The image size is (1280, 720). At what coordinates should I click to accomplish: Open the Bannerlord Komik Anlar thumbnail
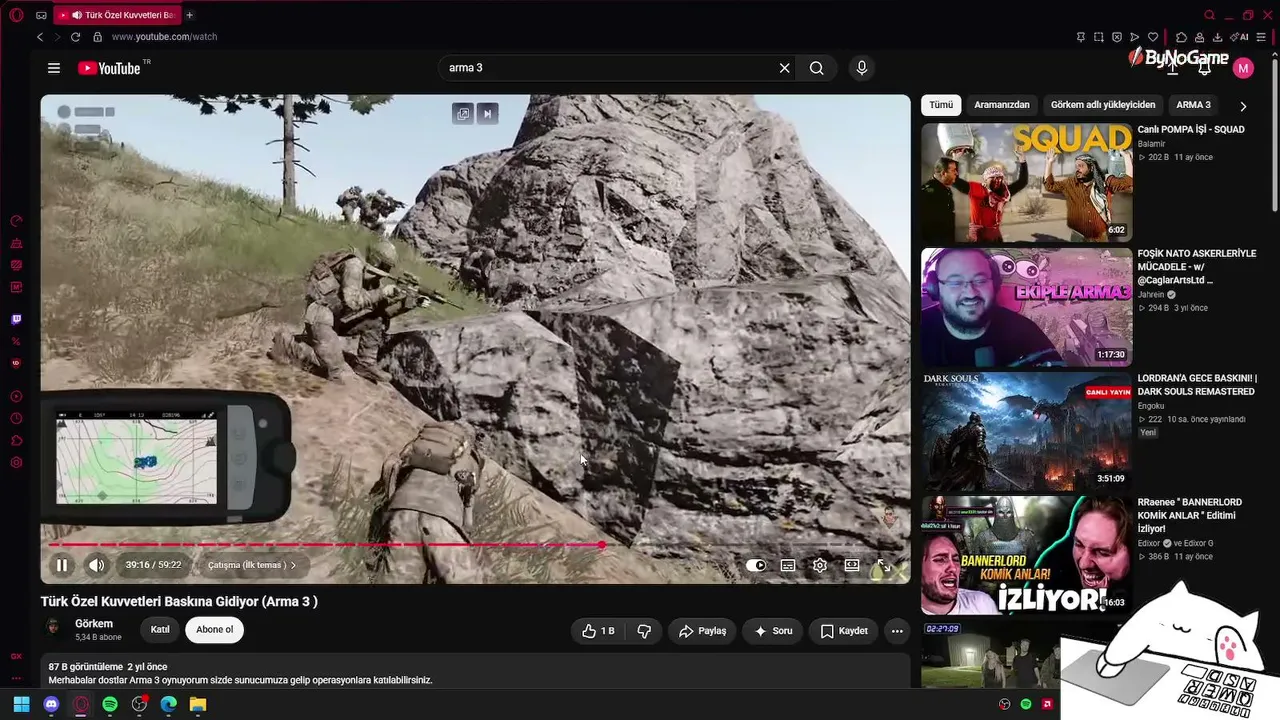coord(1026,556)
